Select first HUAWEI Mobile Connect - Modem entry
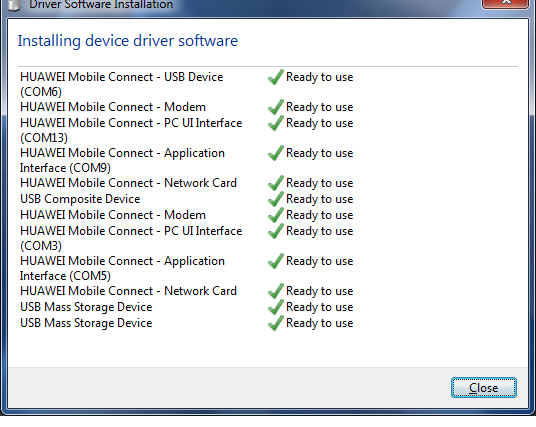This screenshot has width=536, height=427. tap(113, 107)
